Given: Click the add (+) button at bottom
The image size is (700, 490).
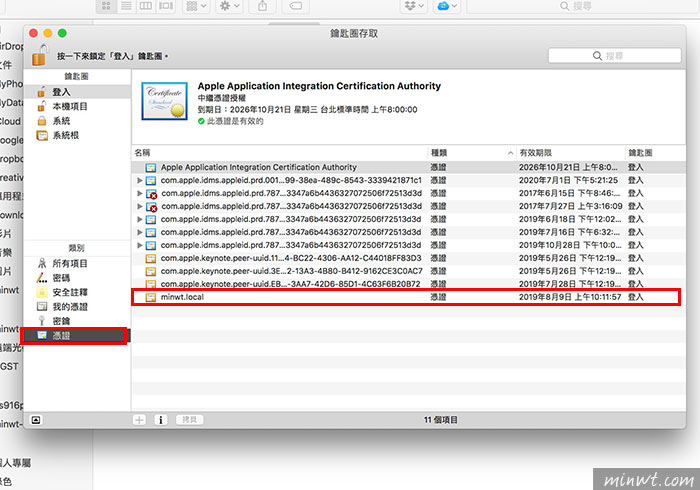Looking at the screenshot, I should 139,419.
